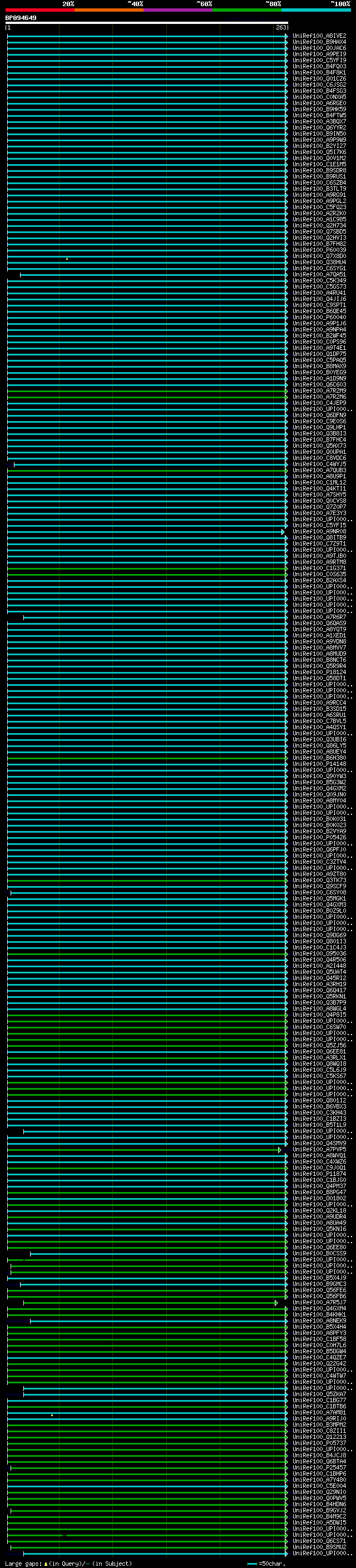The height and width of the screenshot is (1568, 356).
Task: Click the purple ~60% identity color segment
Action: pos(179,10)
